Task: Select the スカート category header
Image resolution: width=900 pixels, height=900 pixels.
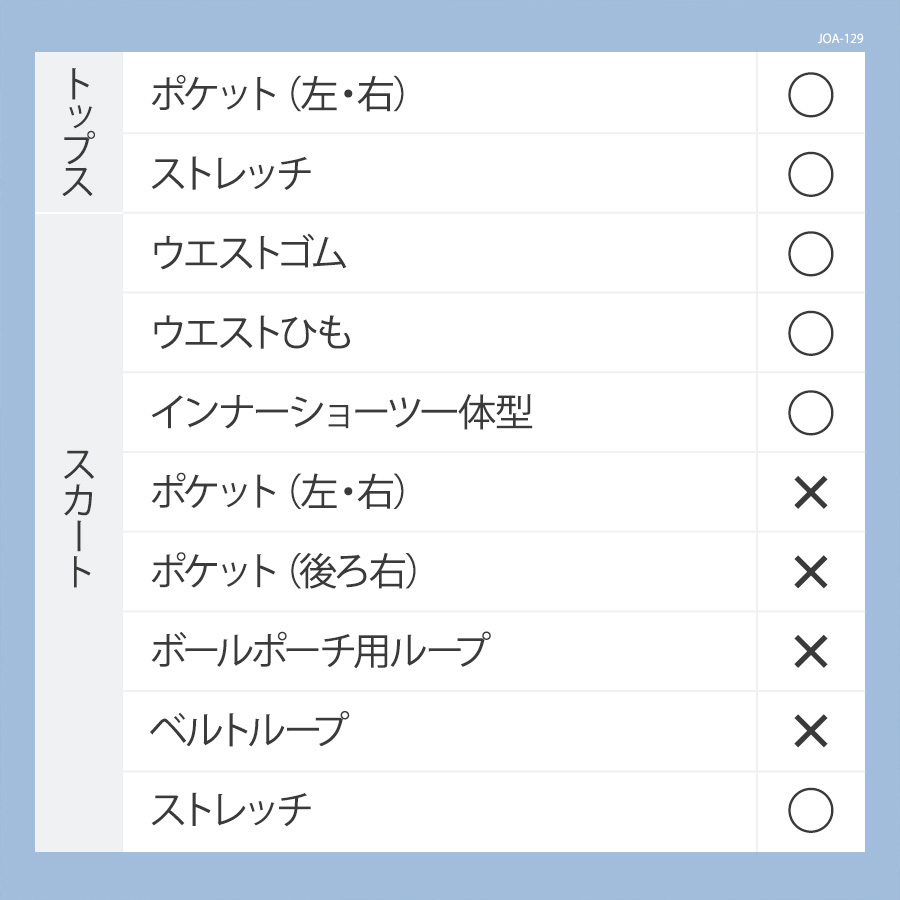Action: click(79, 518)
